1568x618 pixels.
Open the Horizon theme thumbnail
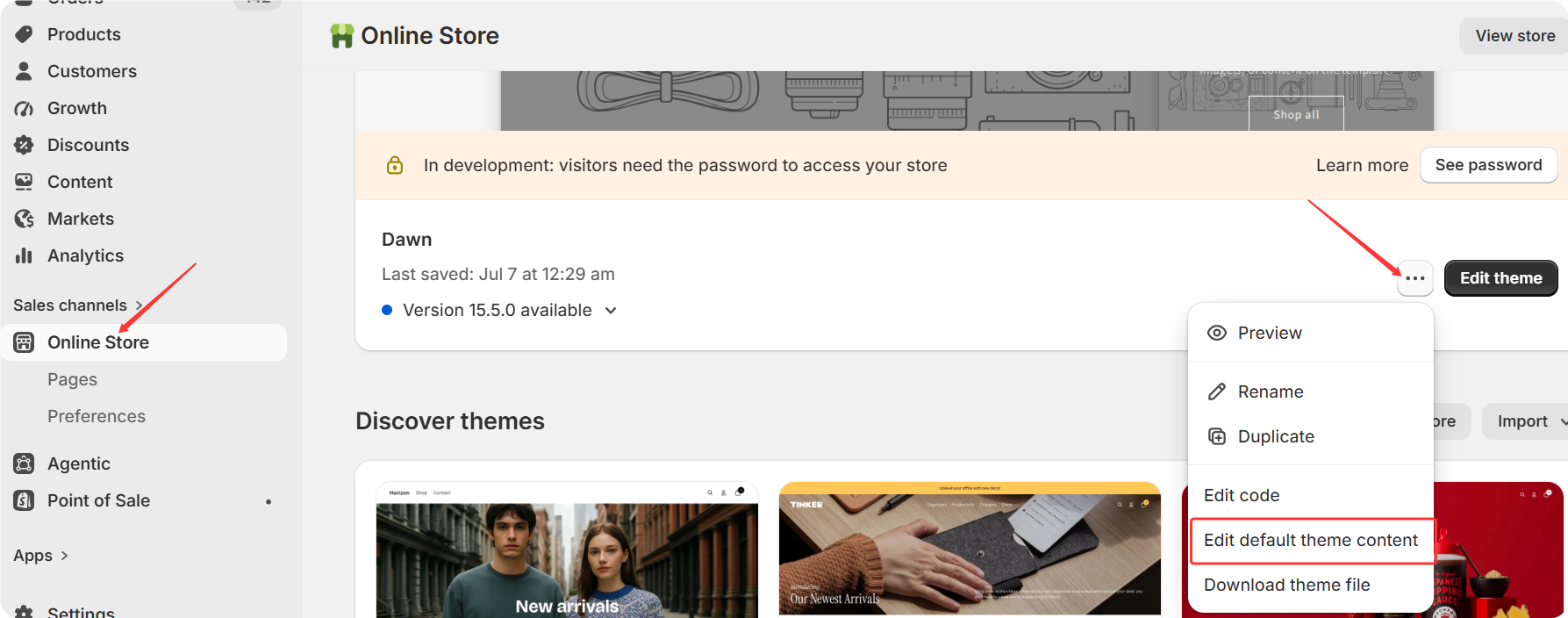click(x=567, y=550)
